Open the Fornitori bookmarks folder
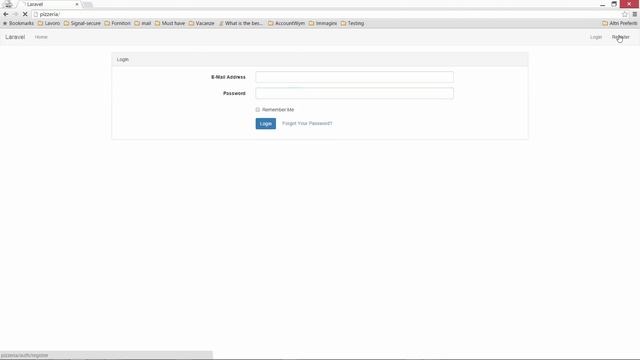Viewport: 640px width, 360px height. [x=118, y=23]
